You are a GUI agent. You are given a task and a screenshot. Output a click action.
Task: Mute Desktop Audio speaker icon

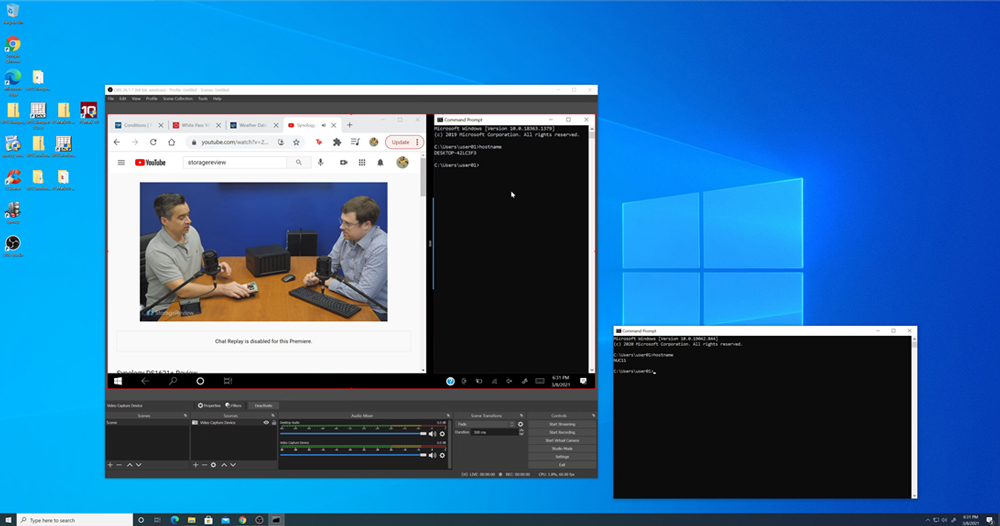click(x=432, y=434)
